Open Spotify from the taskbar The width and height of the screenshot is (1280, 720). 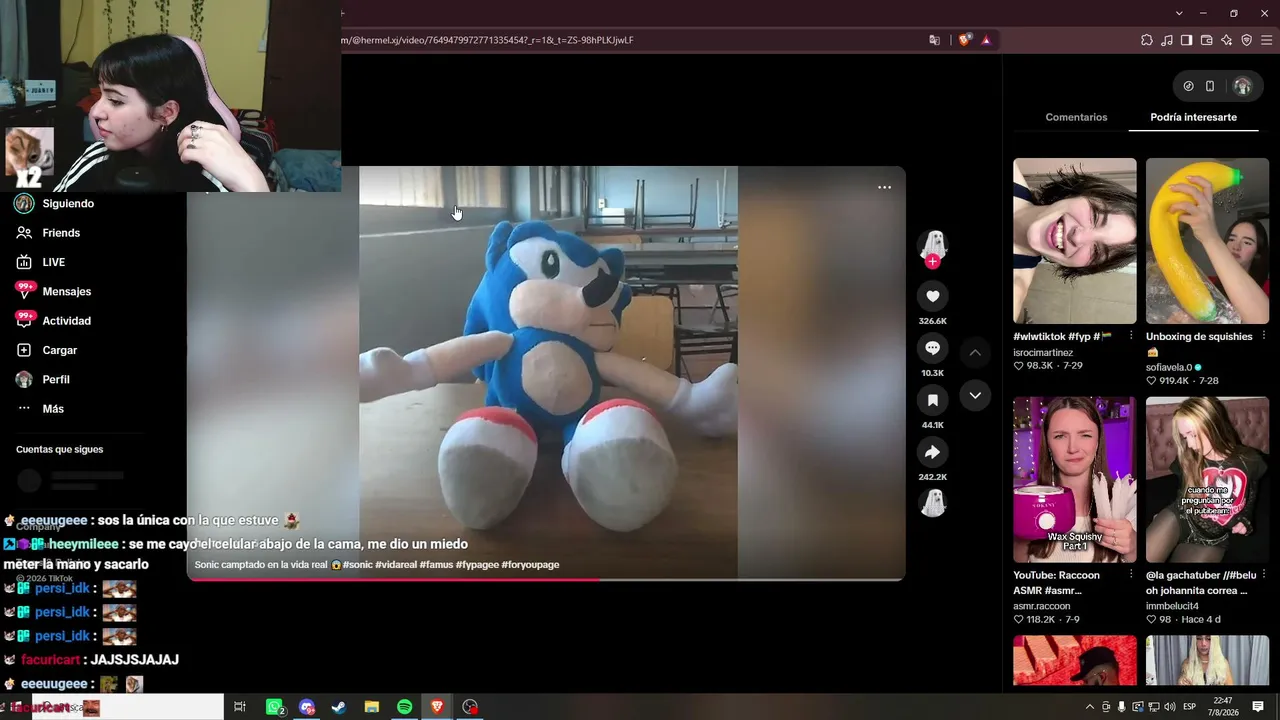pyautogui.click(x=404, y=707)
